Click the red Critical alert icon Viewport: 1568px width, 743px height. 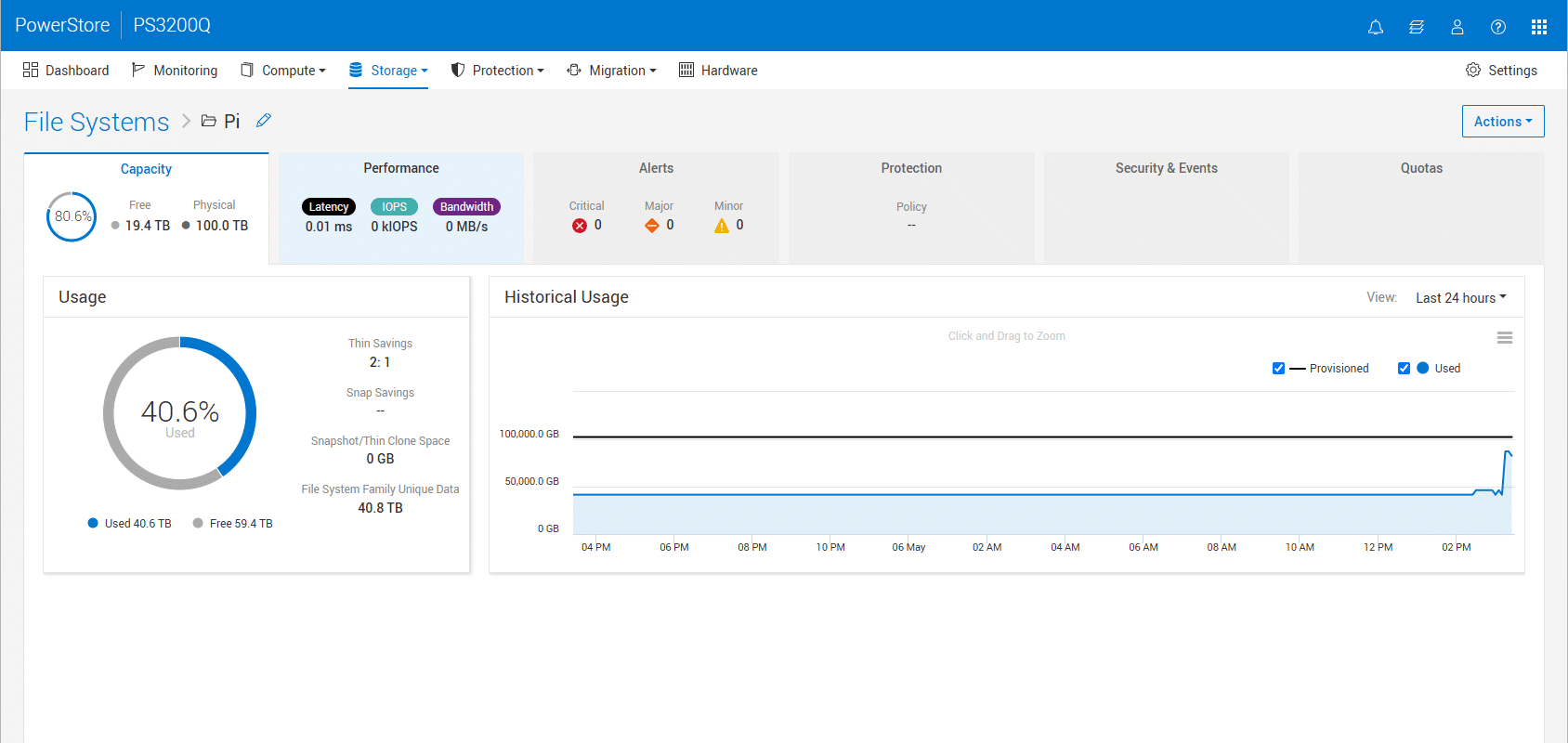[x=580, y=226]
